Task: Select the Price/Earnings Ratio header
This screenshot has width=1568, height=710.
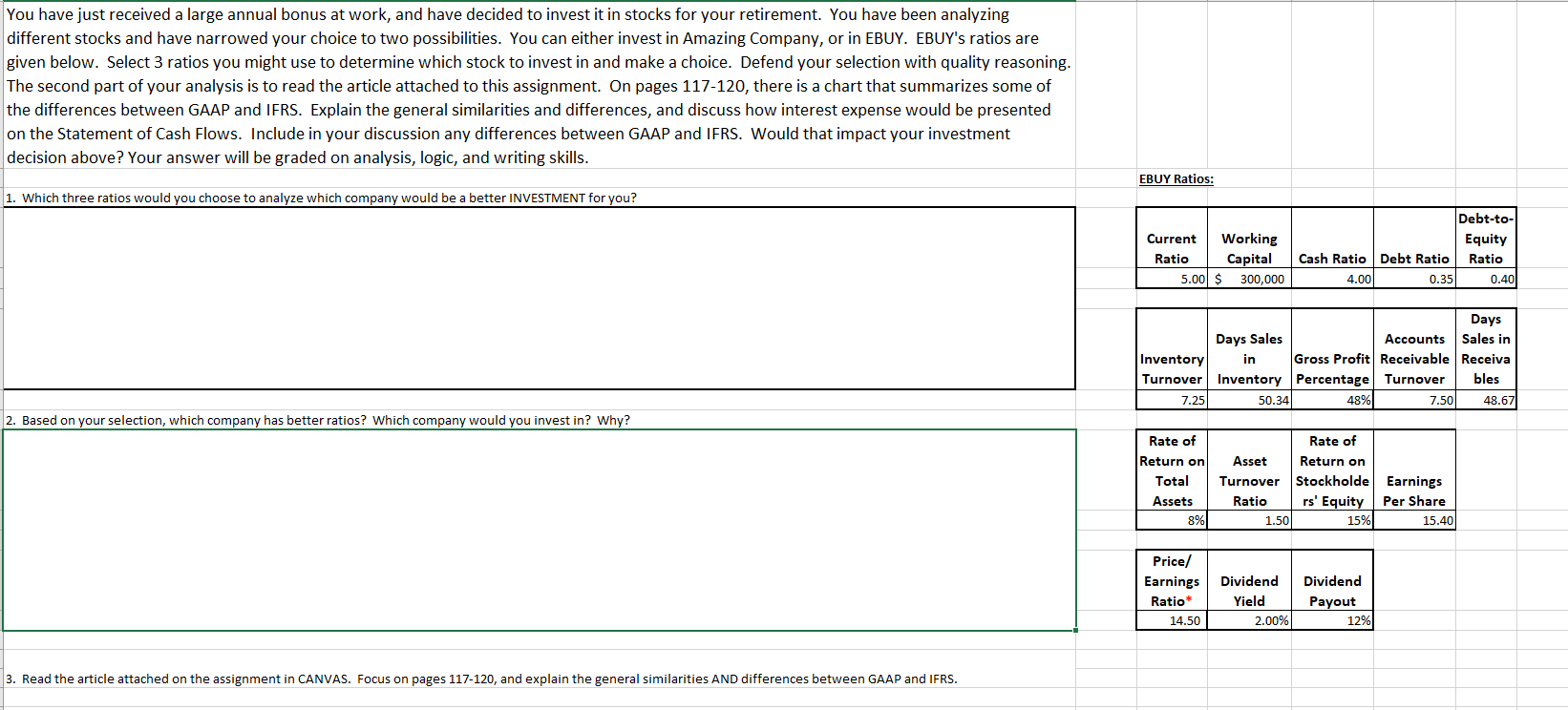Action: coord(1172,580)
